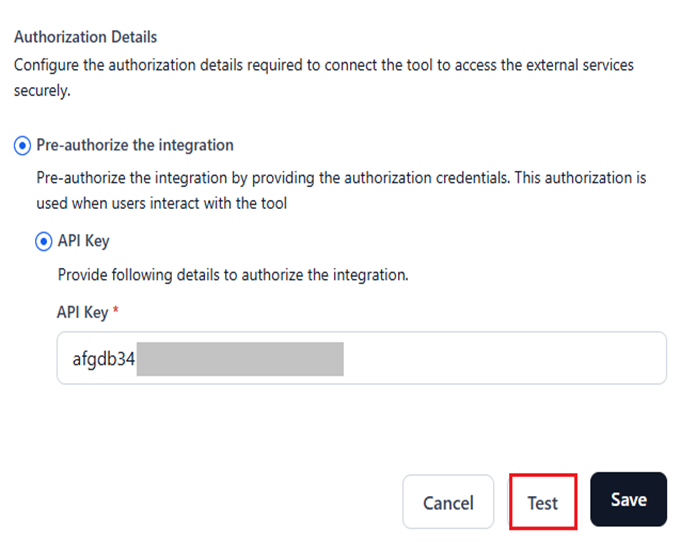678x546 pixels.
Task: Click the pre-authorize credentials description text
Action: click(x=340, y=177)
